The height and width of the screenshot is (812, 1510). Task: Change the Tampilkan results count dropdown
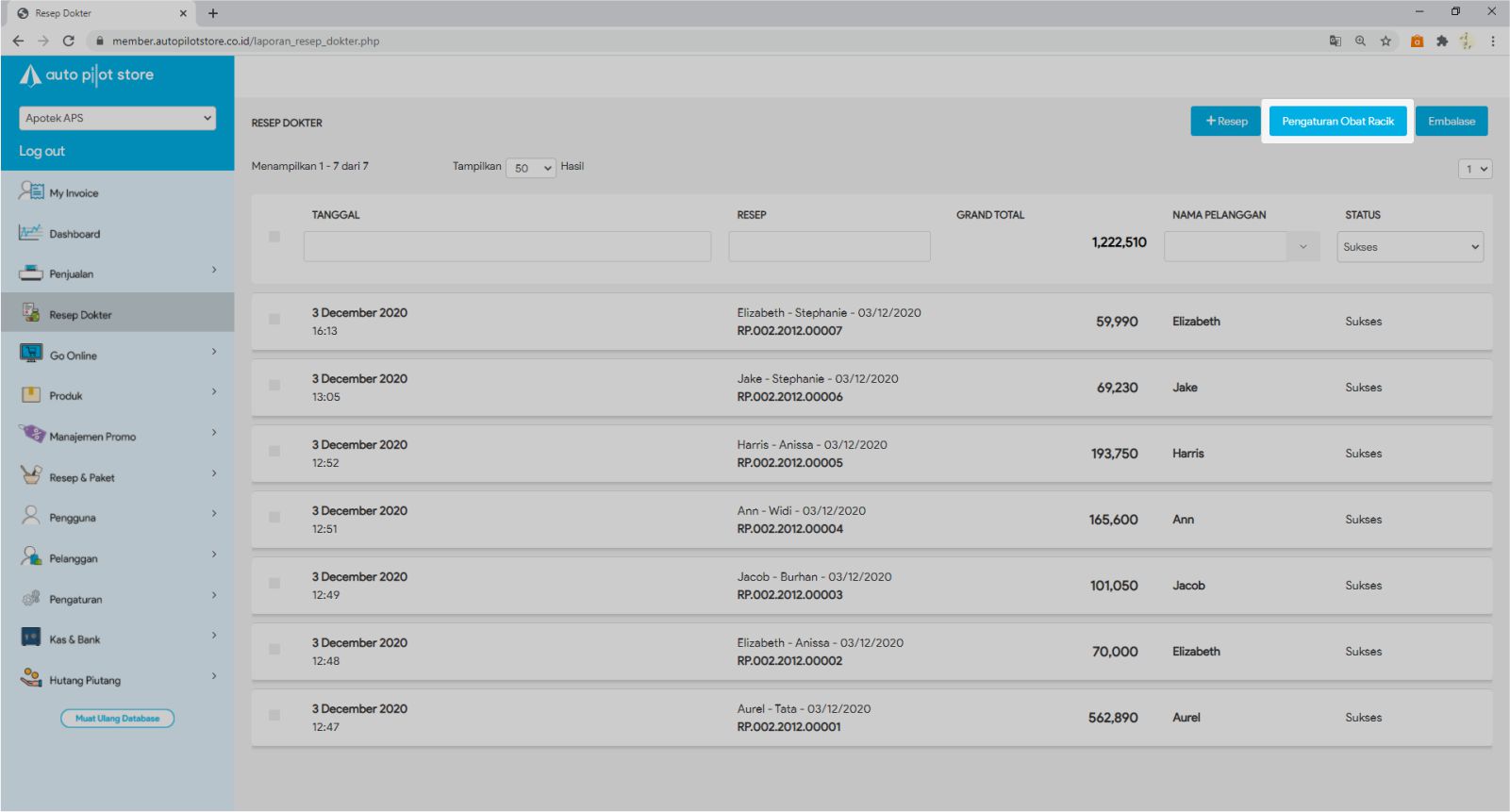pos(531,168)
